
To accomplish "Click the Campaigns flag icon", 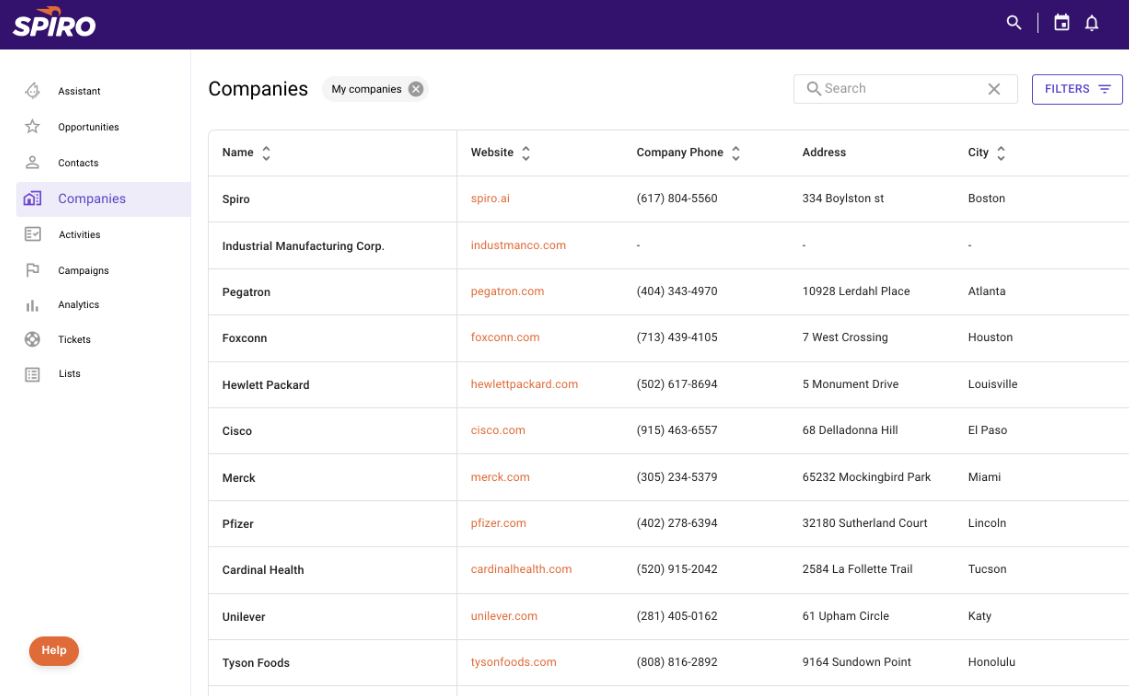I will [32, 270].
